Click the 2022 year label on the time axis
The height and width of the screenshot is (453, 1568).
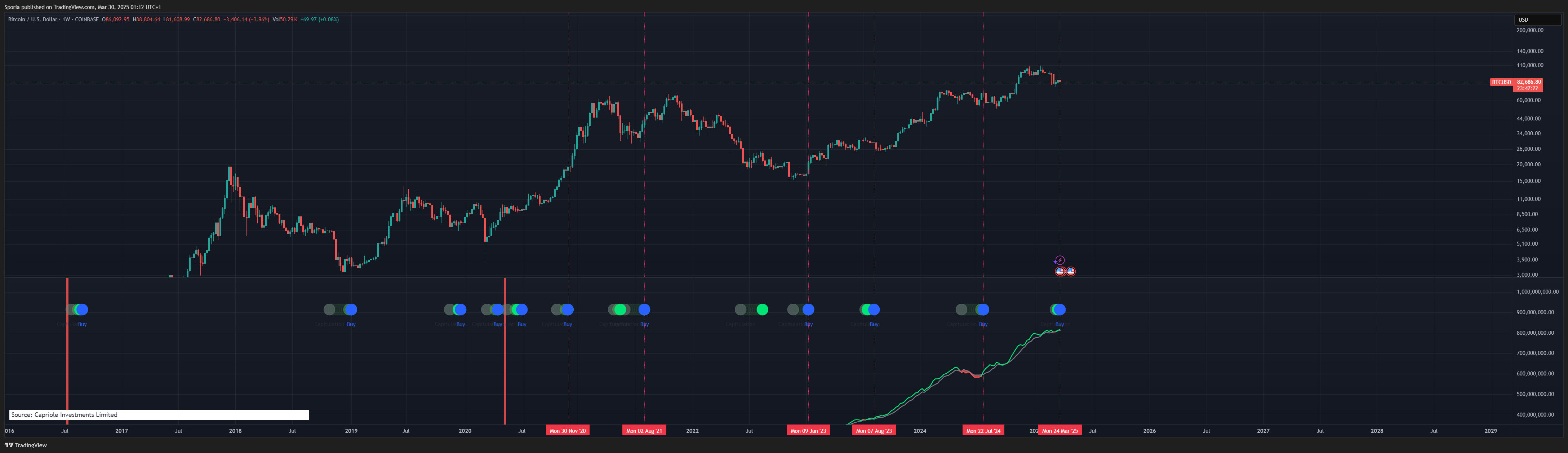(x=692, y=431)
